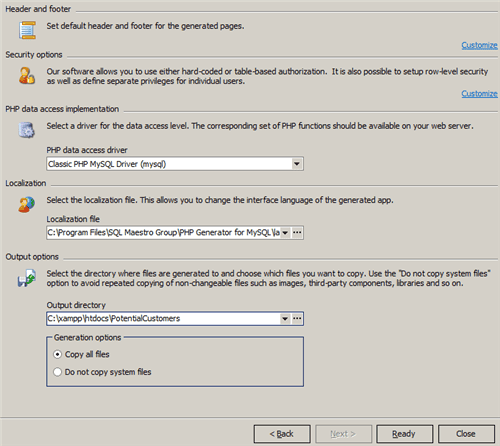Click the Close button

(466, 434)
